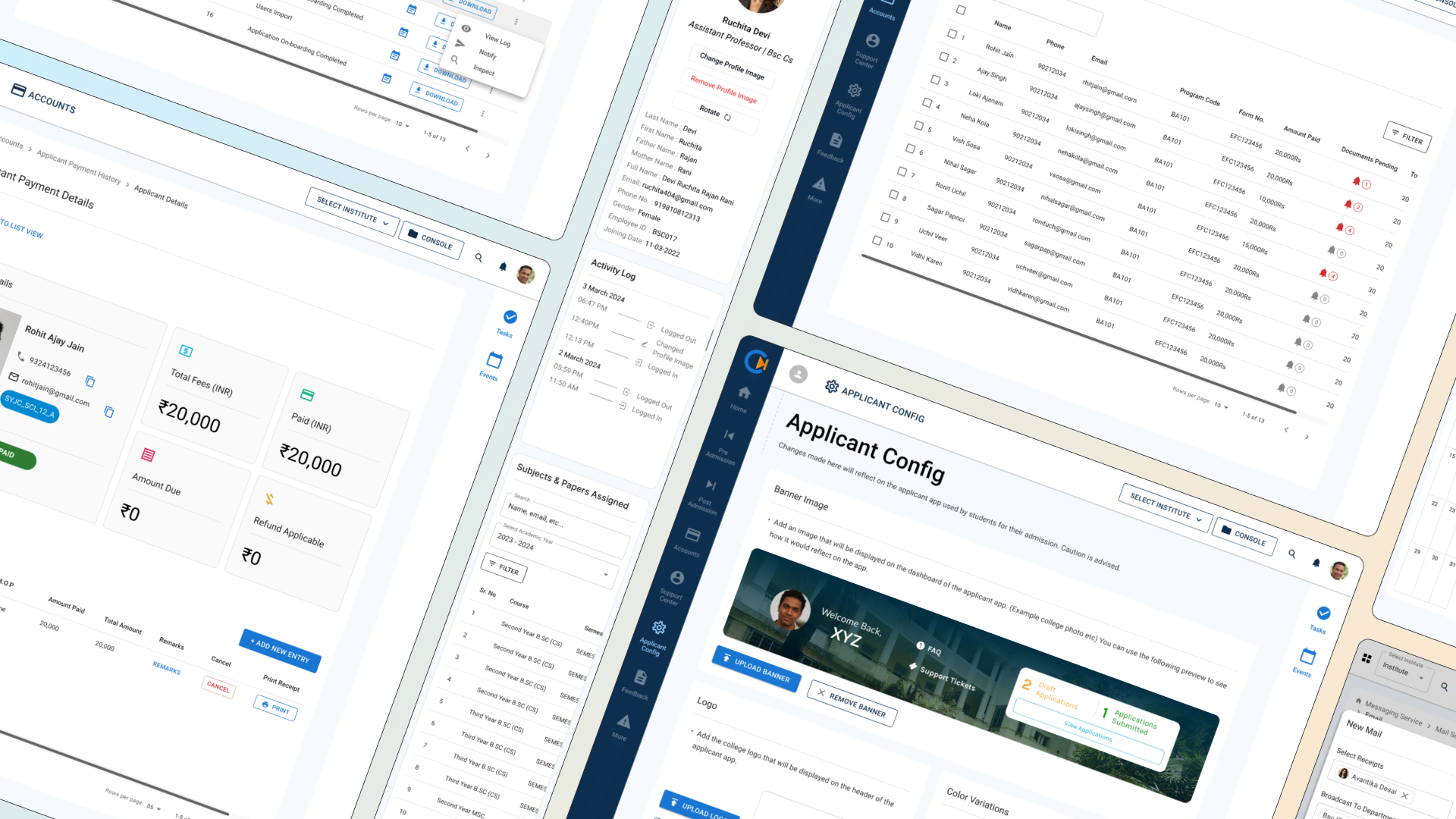Click the Remove Banner button
Screen dimensions: 1456x819
(852, 704)
